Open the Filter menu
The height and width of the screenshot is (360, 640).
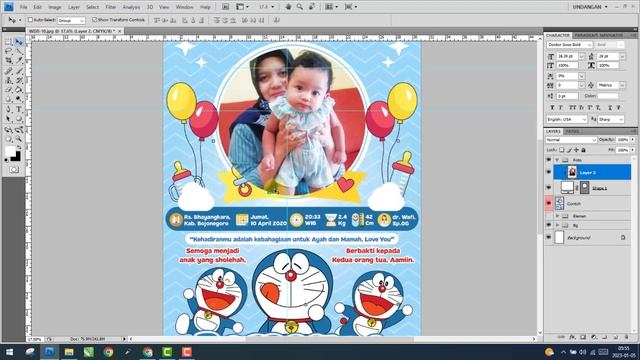[111, 7]
